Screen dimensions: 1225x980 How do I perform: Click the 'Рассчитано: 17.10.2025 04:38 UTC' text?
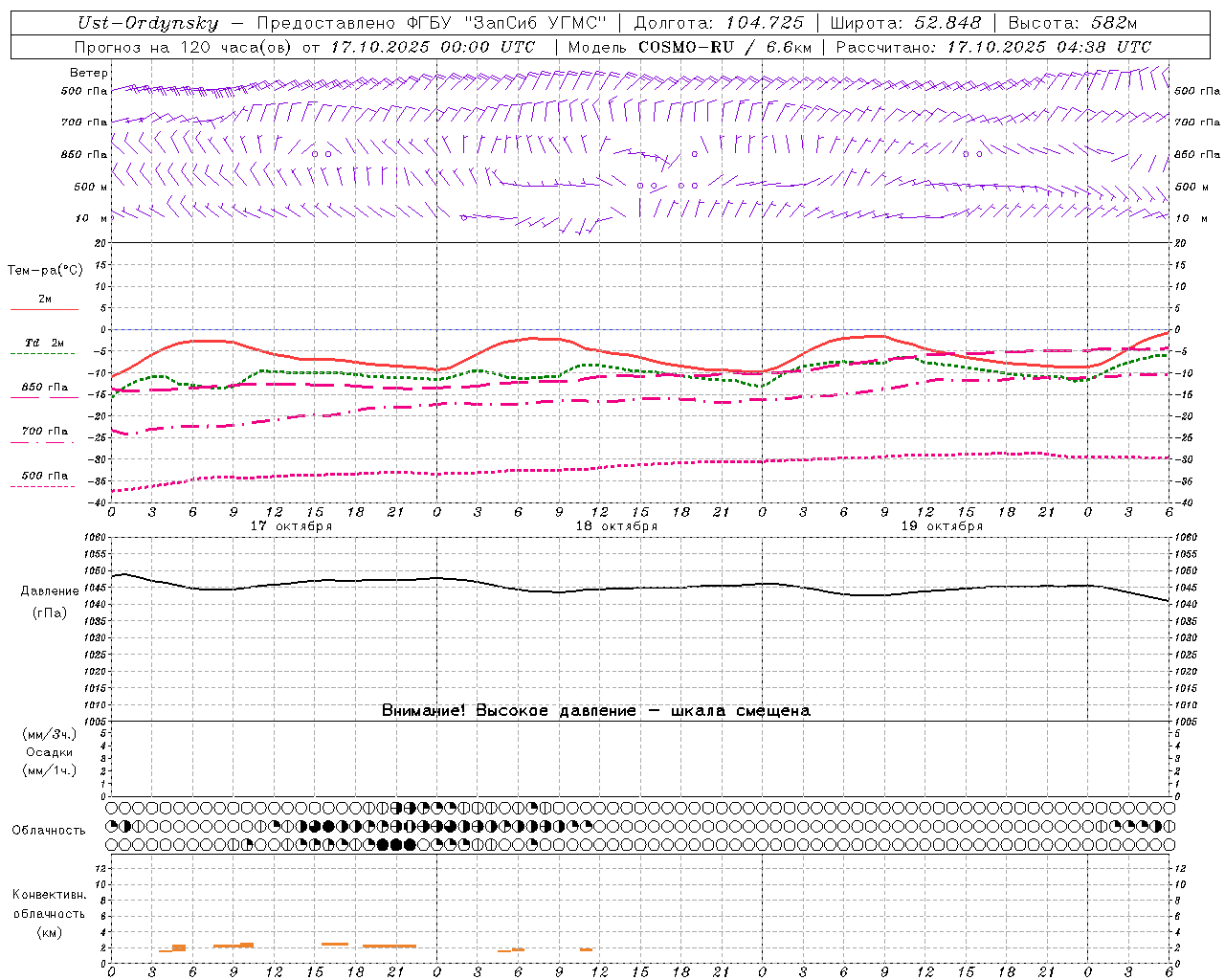click(x=993, y=46)
